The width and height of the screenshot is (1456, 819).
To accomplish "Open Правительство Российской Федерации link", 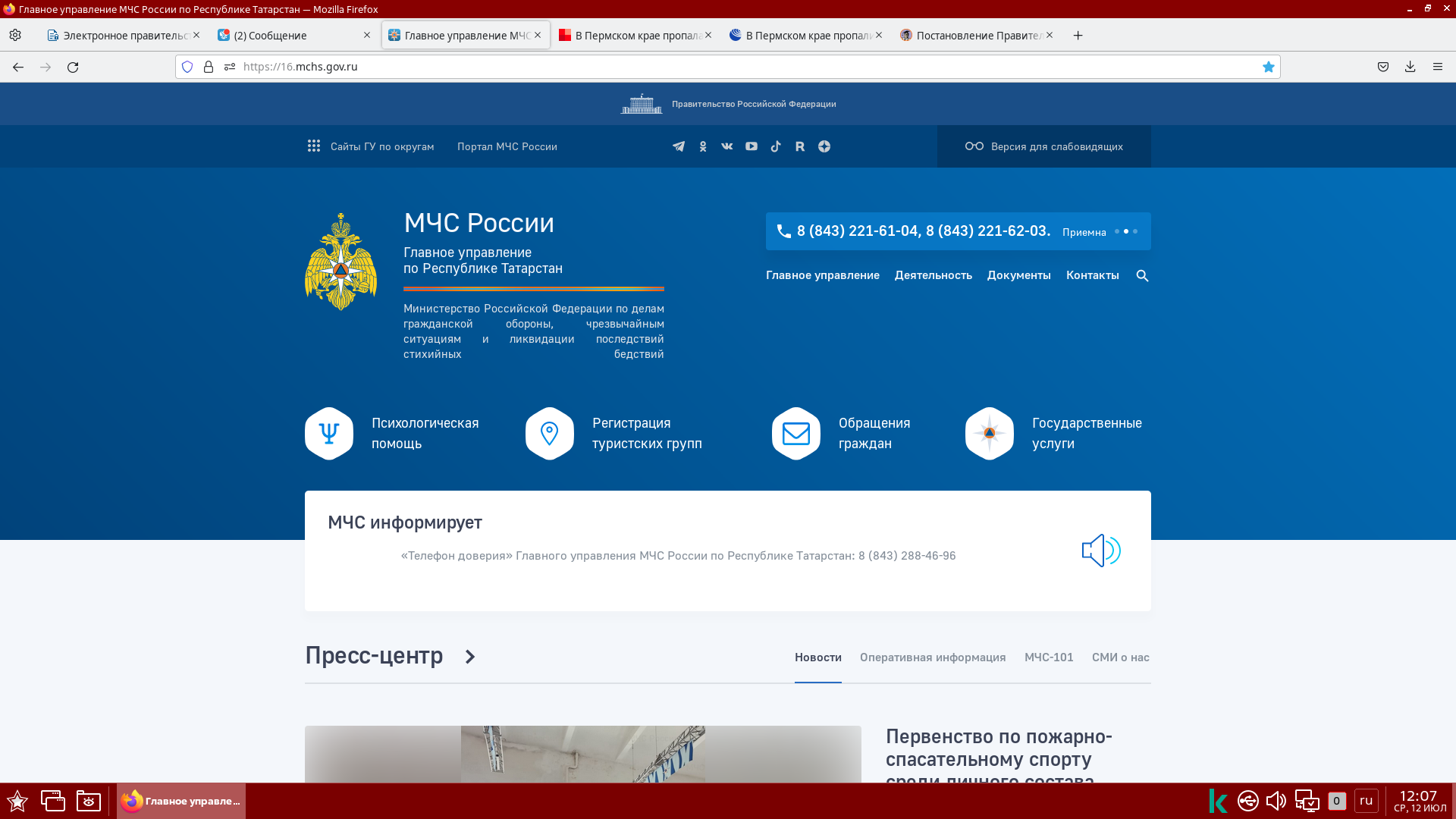I will coord(728,104).
